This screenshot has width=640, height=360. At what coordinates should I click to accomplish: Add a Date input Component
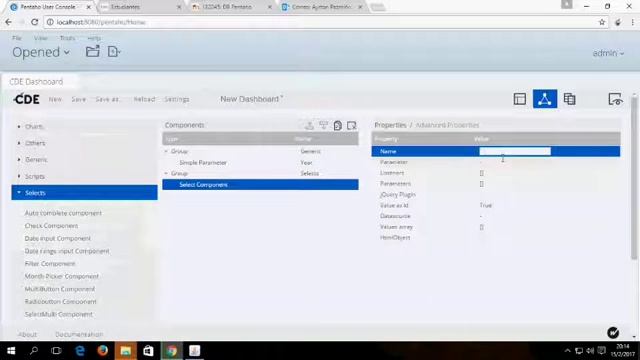pyautogui.click(x=58, y=238)
